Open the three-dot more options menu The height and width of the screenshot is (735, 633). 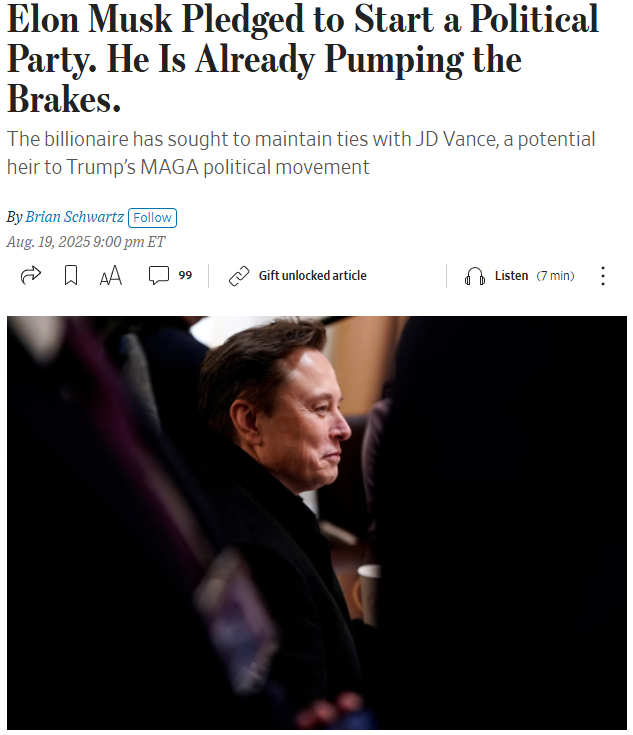pyautogui.click(x=603, y=276)
